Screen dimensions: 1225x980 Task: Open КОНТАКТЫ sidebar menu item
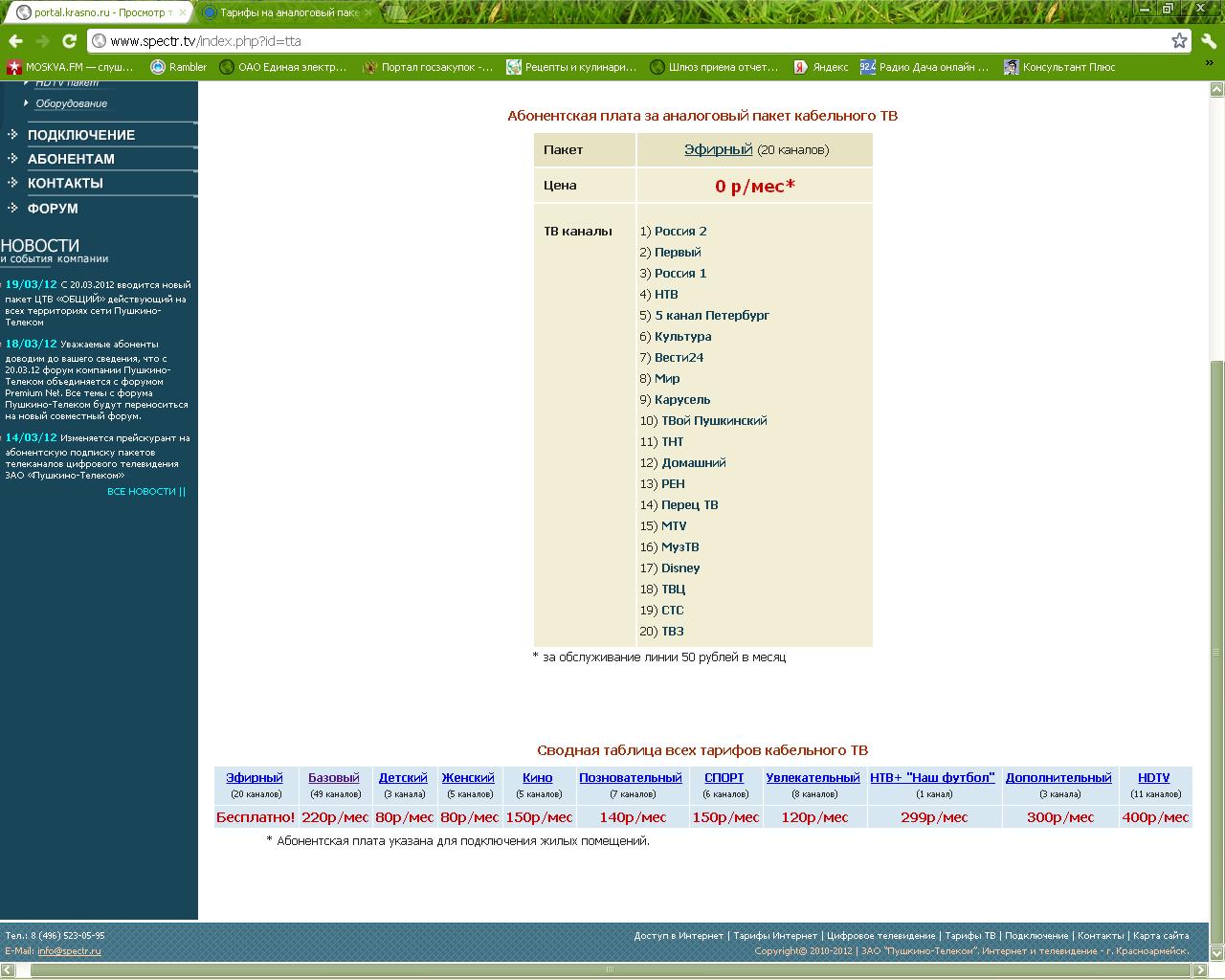(65, 183)
